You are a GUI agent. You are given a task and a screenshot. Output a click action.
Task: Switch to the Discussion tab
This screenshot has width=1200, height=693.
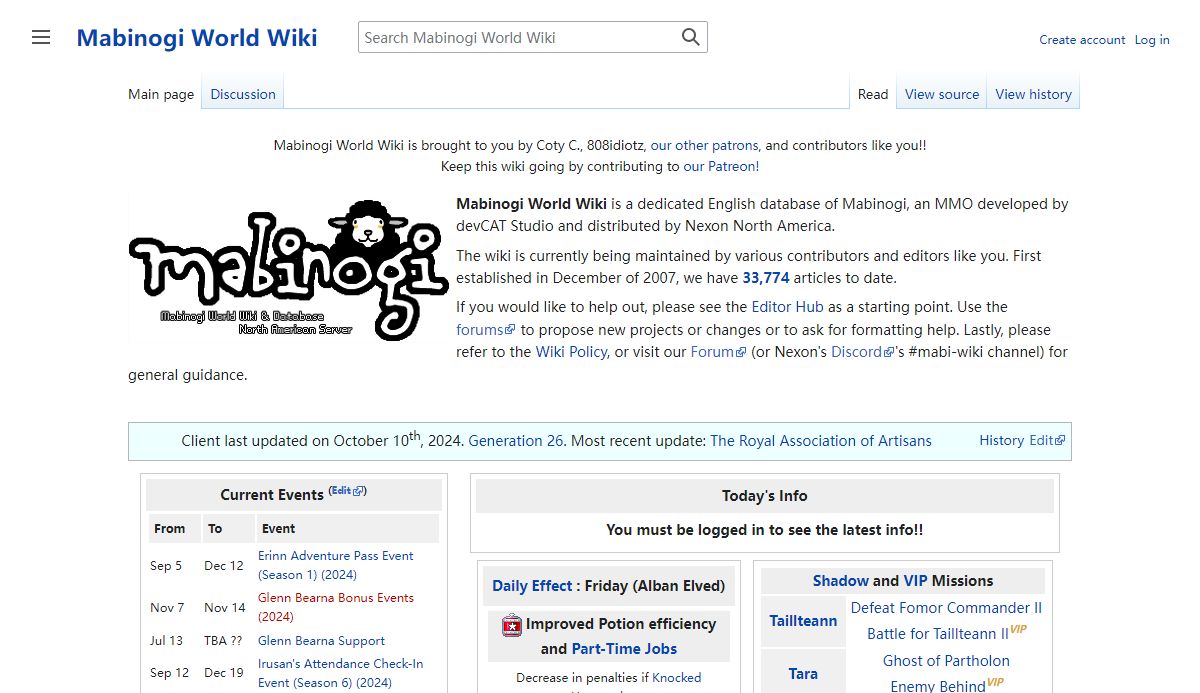pos(243,94)
